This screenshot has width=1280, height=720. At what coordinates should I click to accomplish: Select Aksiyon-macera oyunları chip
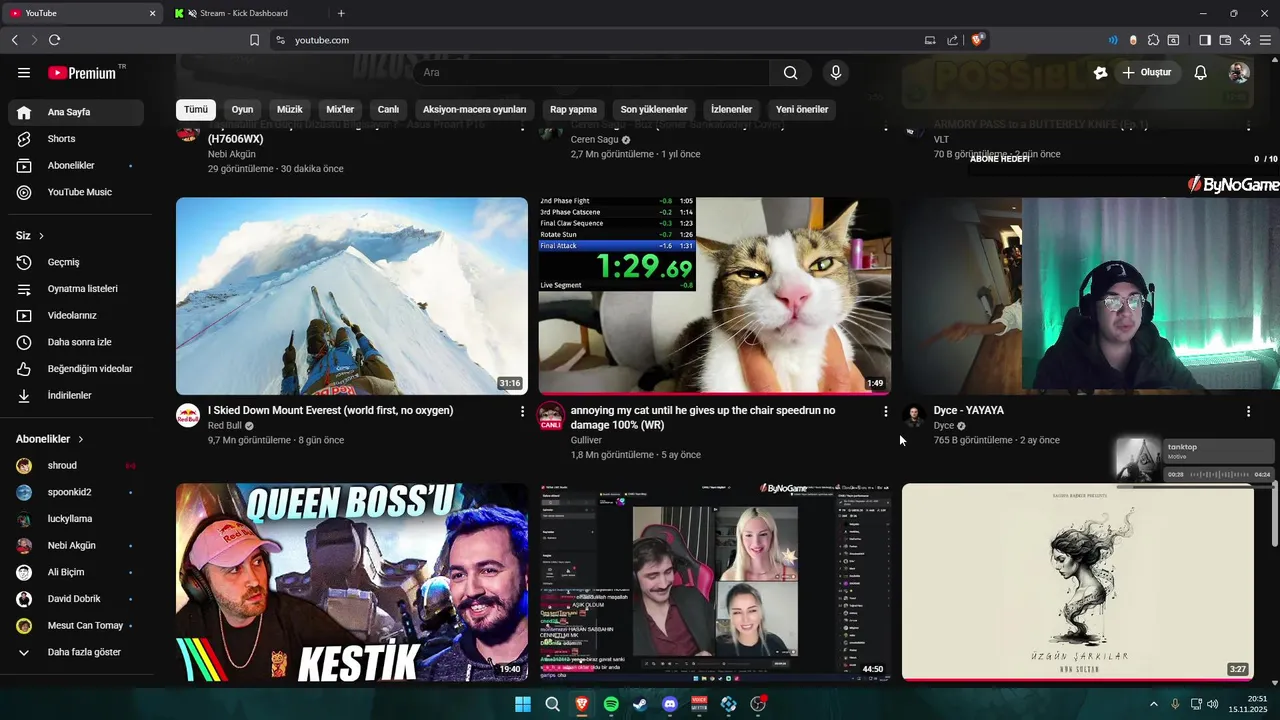tap(475, 109)
